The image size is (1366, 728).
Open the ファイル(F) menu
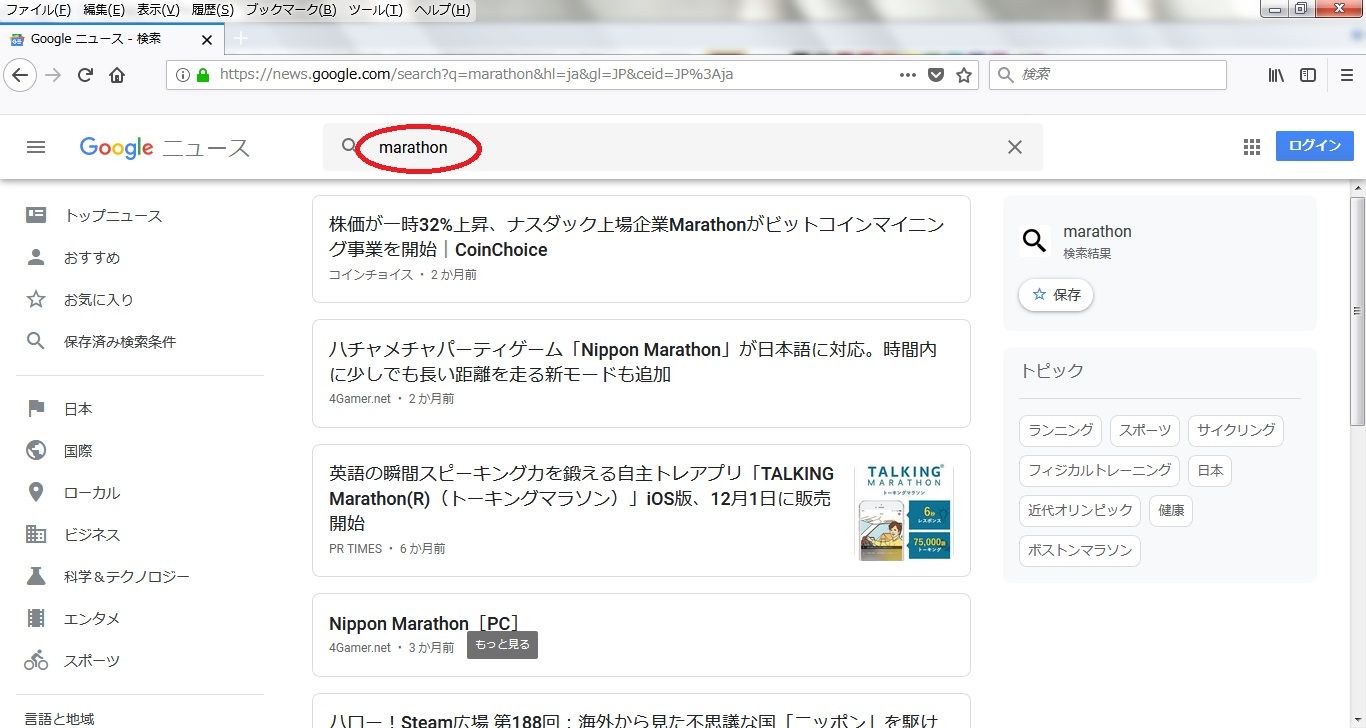(39, 10)
